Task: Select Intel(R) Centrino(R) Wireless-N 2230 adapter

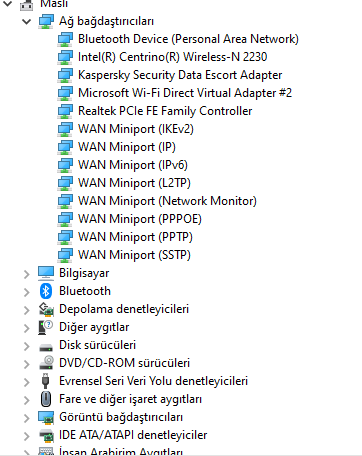Action: click(172, 57)
